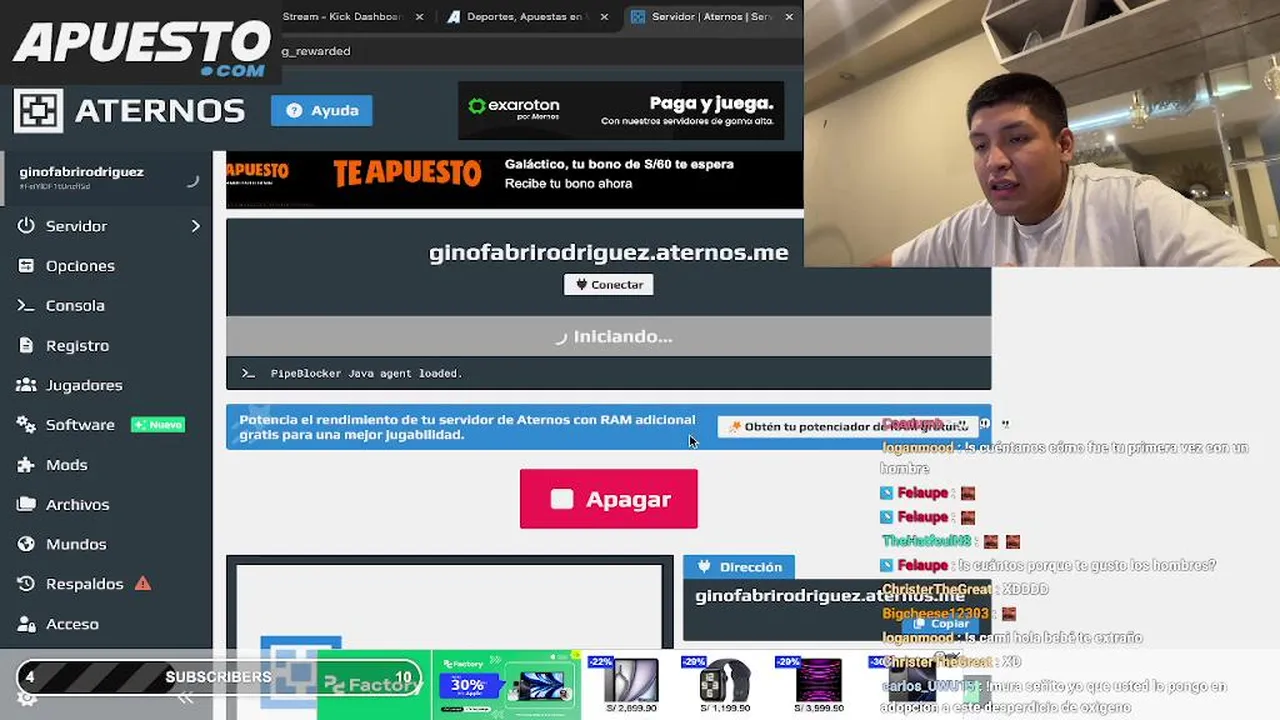Open Acceso in the sidebar
This screenshot has width=1280, height=720.
[x=72, y=624]
